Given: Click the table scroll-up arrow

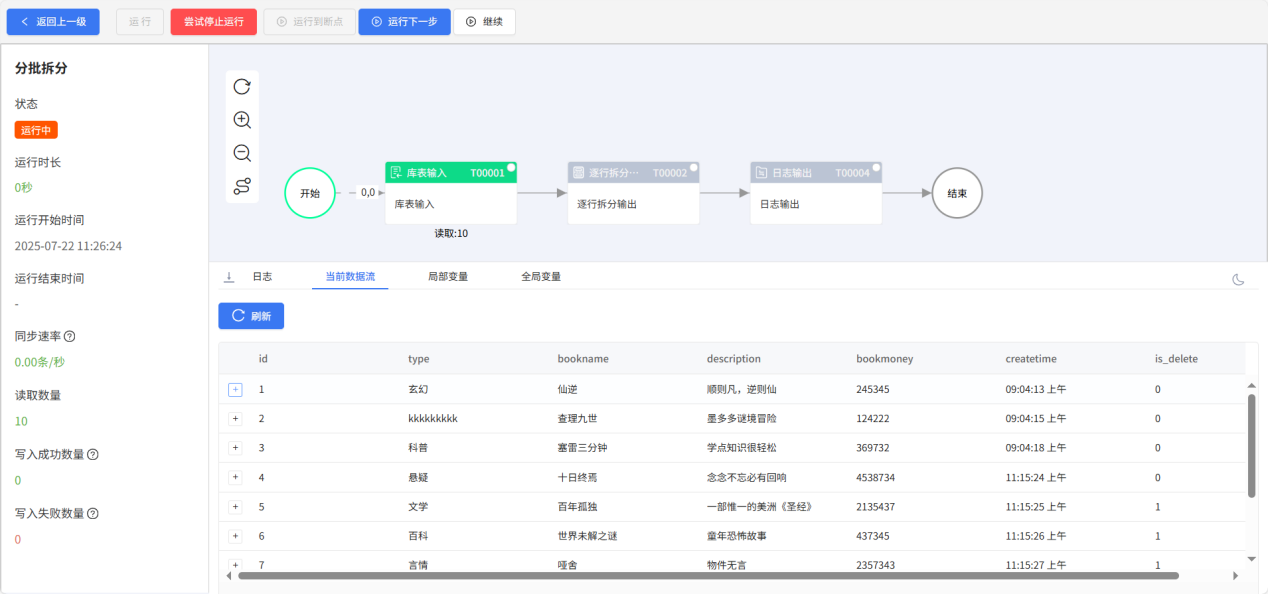Looking at the screenshot, I should 1252,386.
